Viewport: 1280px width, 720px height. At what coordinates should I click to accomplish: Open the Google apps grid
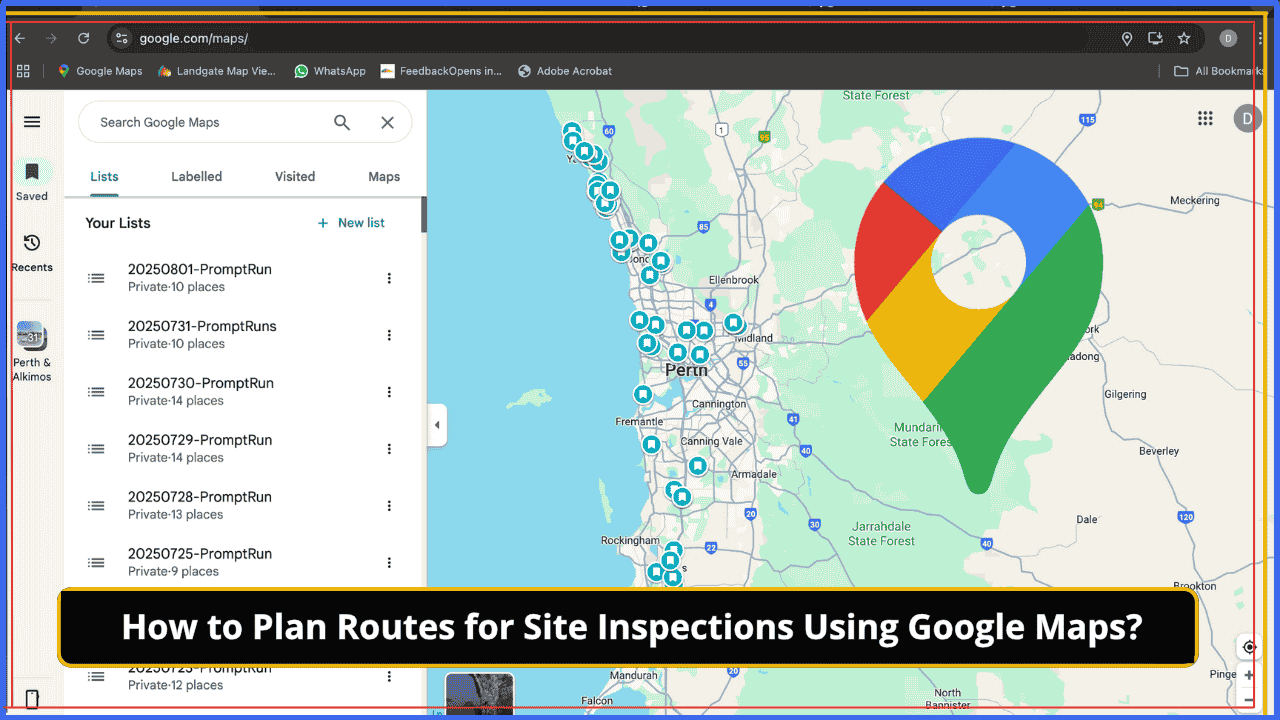coord(1205,118)
